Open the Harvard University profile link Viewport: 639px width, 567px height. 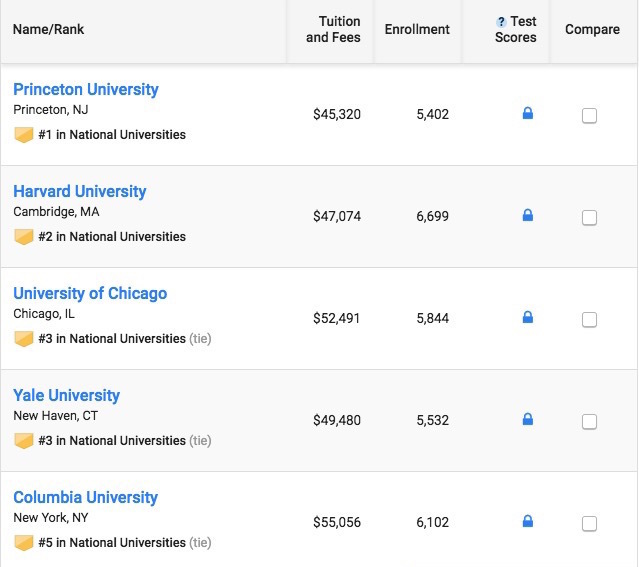pyautogui.click(x=80, y=192)
